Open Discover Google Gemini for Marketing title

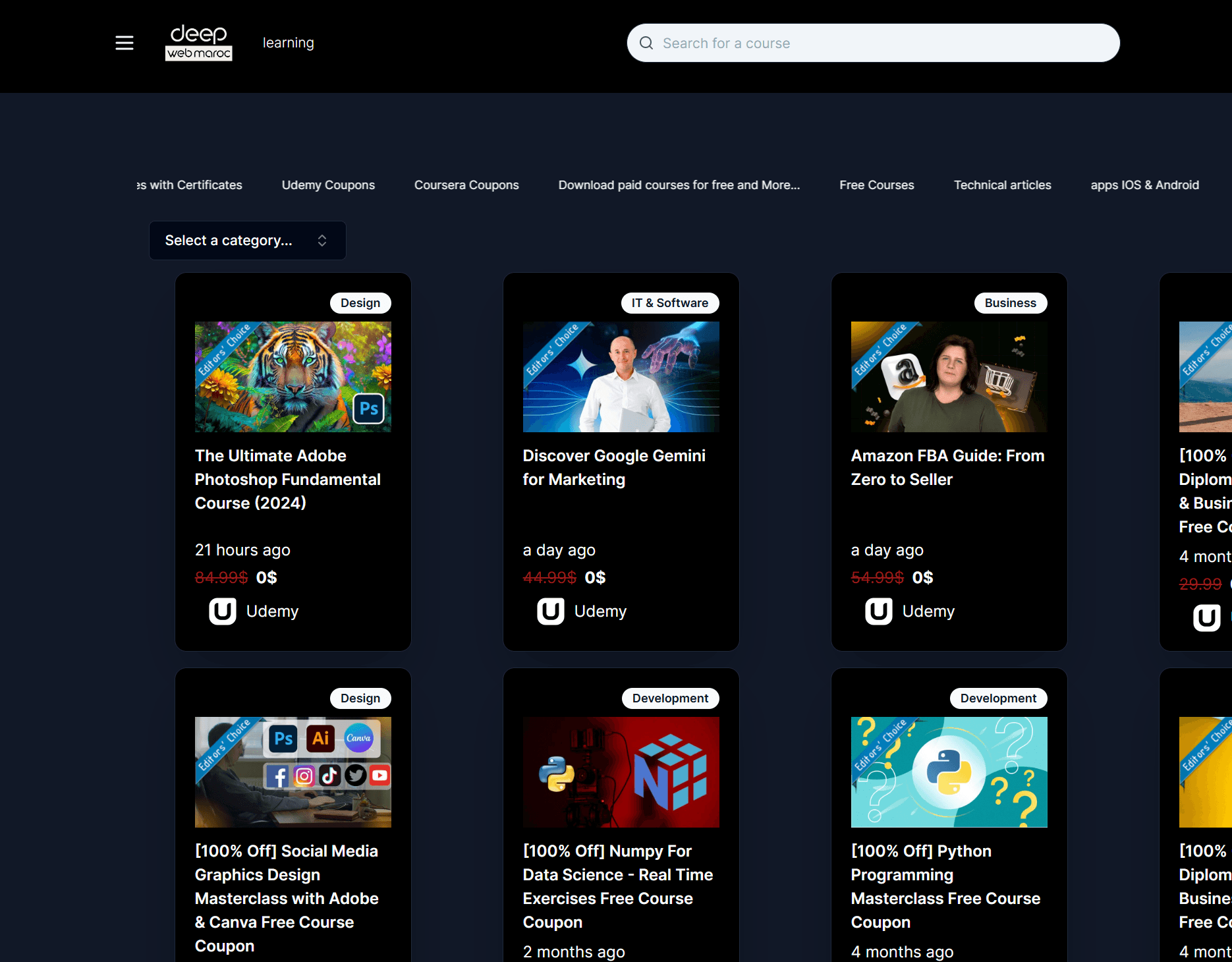pos(614,468)
